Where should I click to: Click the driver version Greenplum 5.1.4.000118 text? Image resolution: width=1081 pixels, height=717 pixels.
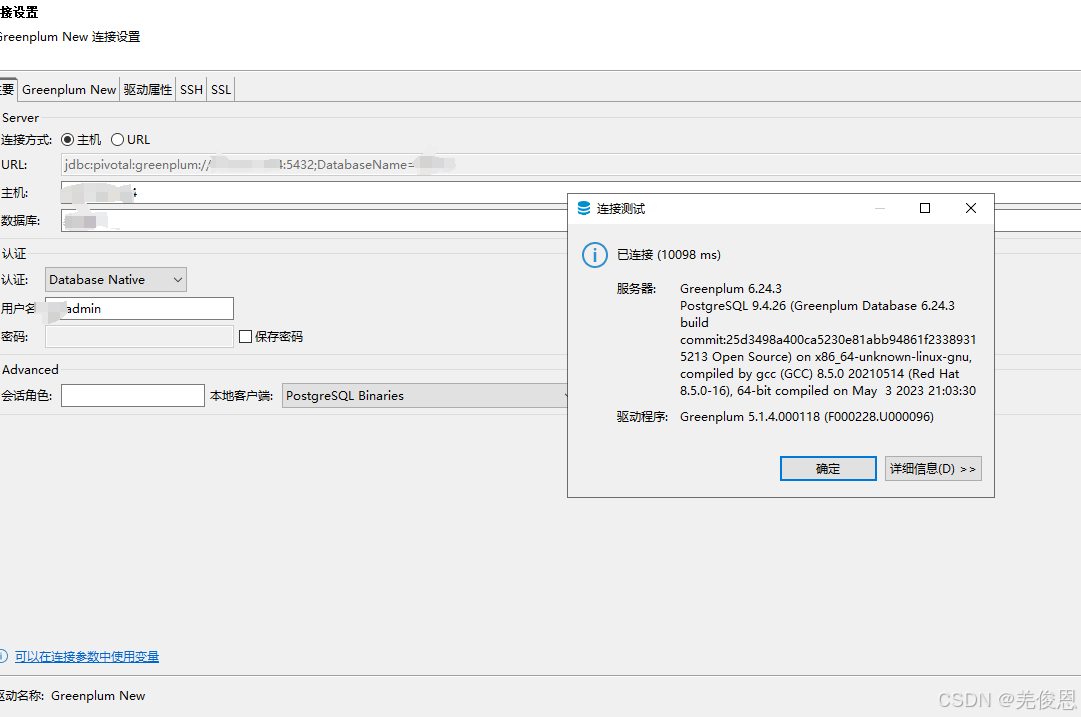(807, 417)
